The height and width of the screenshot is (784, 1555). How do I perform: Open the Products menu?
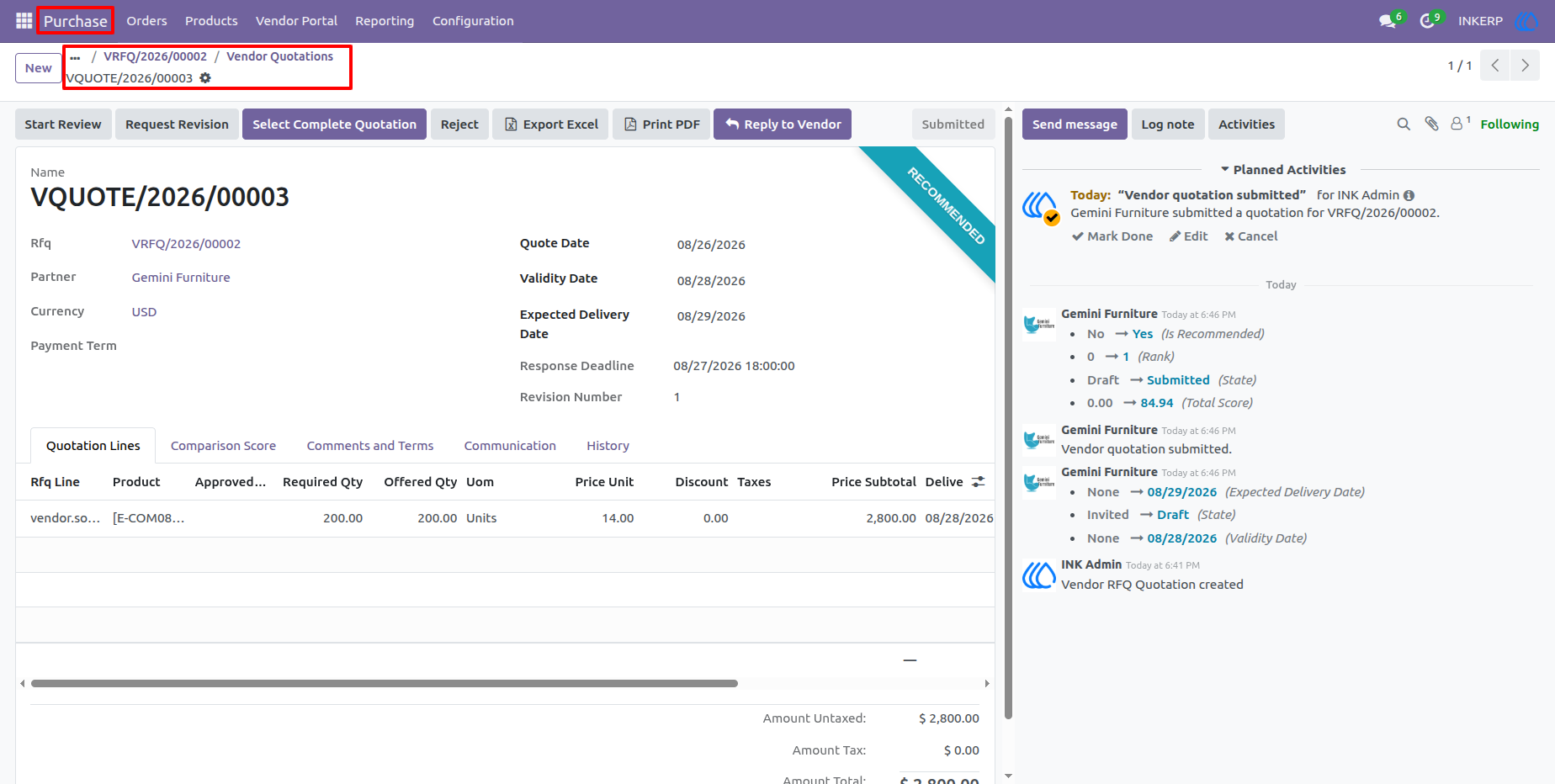211,21
